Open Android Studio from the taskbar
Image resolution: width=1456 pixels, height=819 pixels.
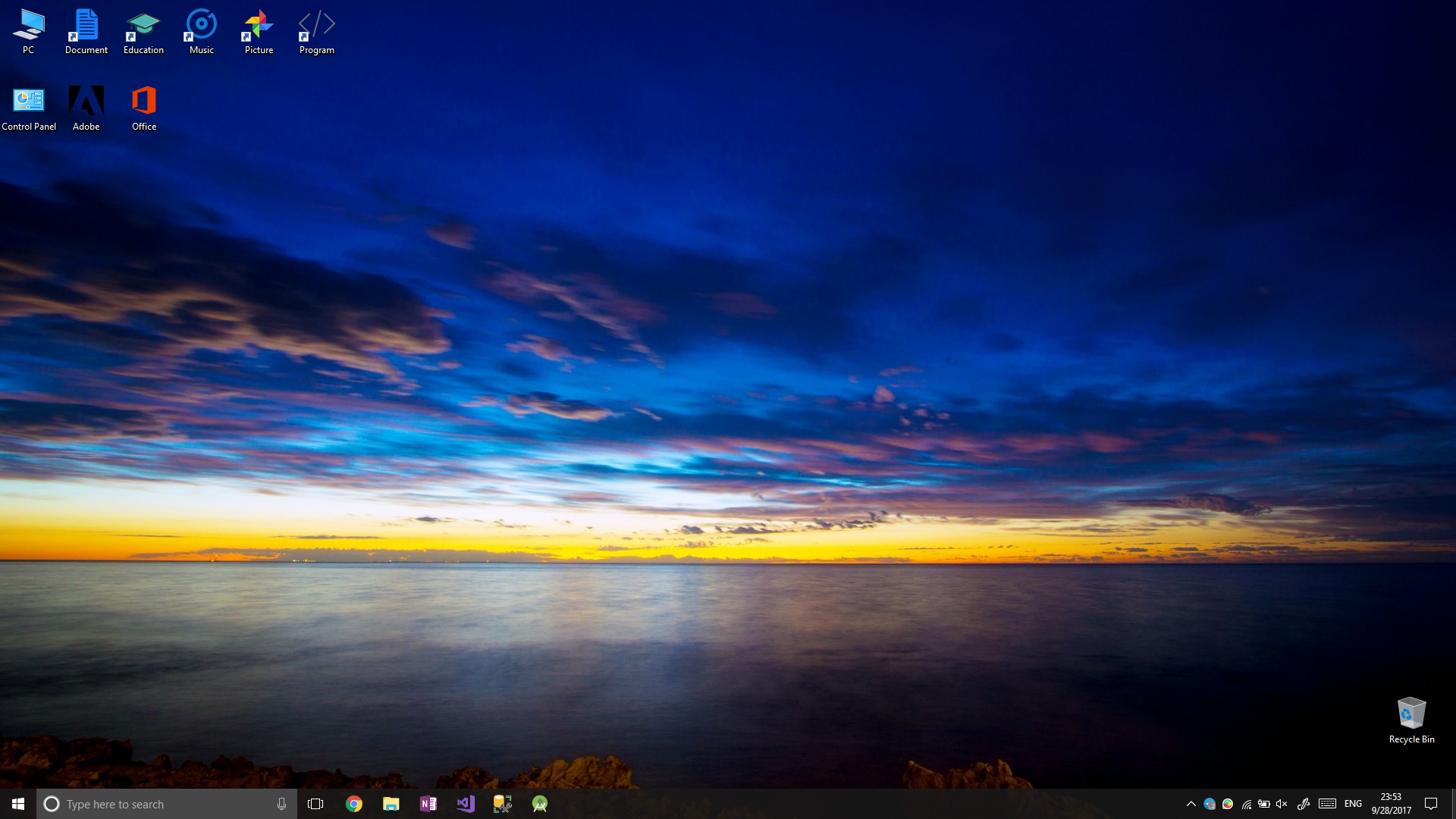(x=540, y=804)
